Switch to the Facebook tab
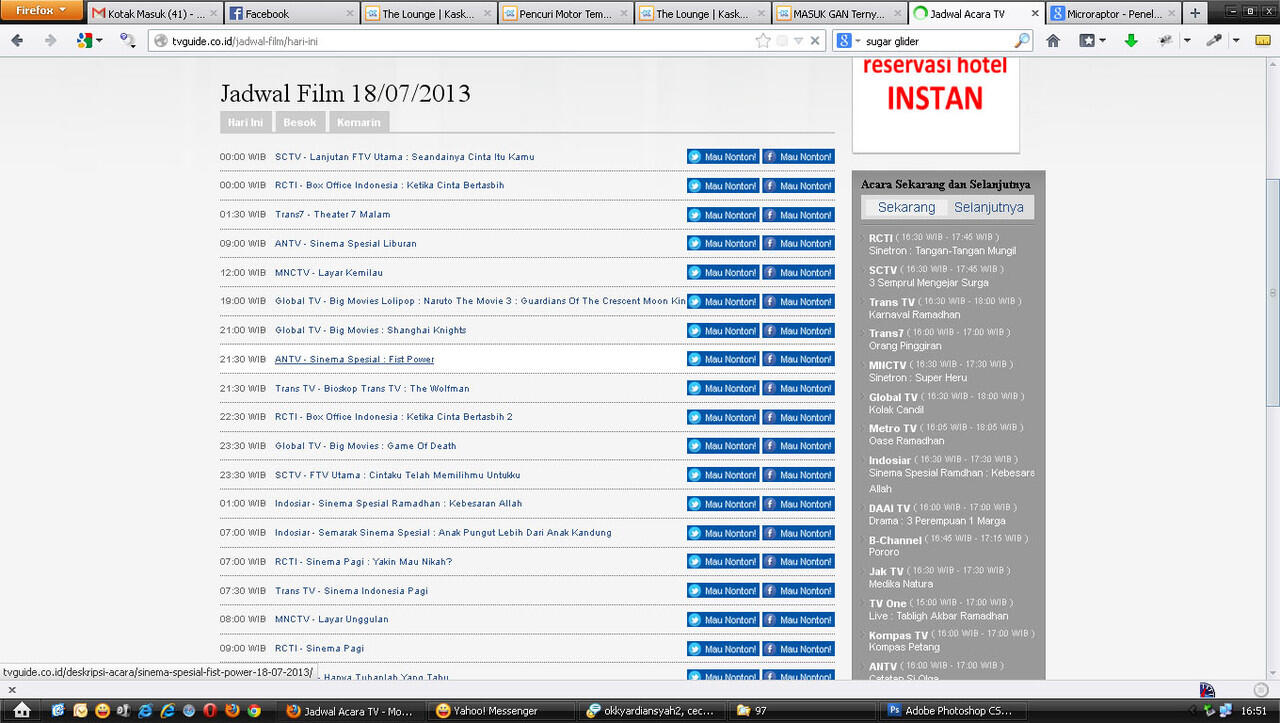The height and width of the screenshot is (723, 1280). [291, 14]
